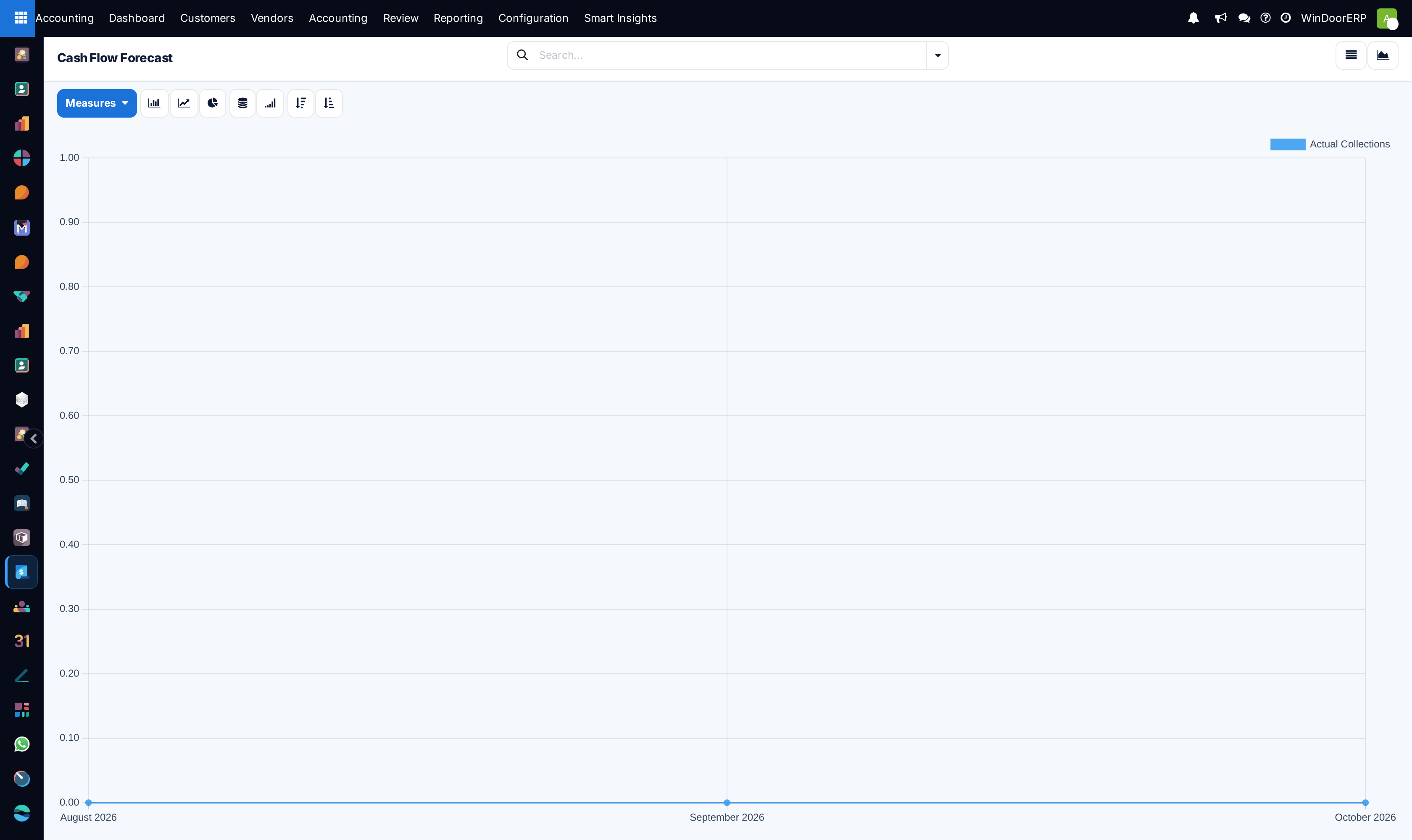This screenshot has height=840, width=1412.
Task: Open the Review menu
Action: click(400, 18)
